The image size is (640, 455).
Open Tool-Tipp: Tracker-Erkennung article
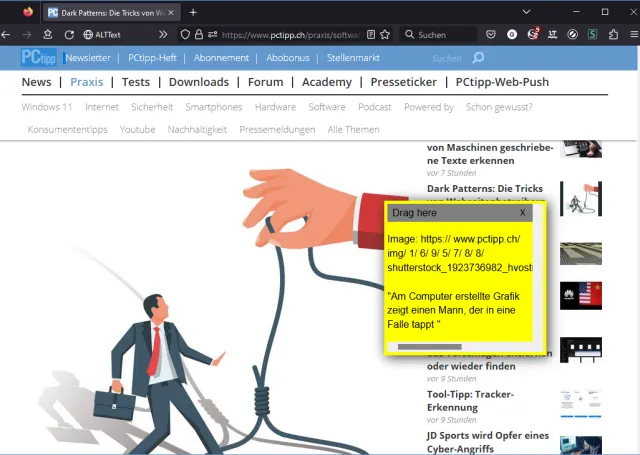[x=470, y=401]
